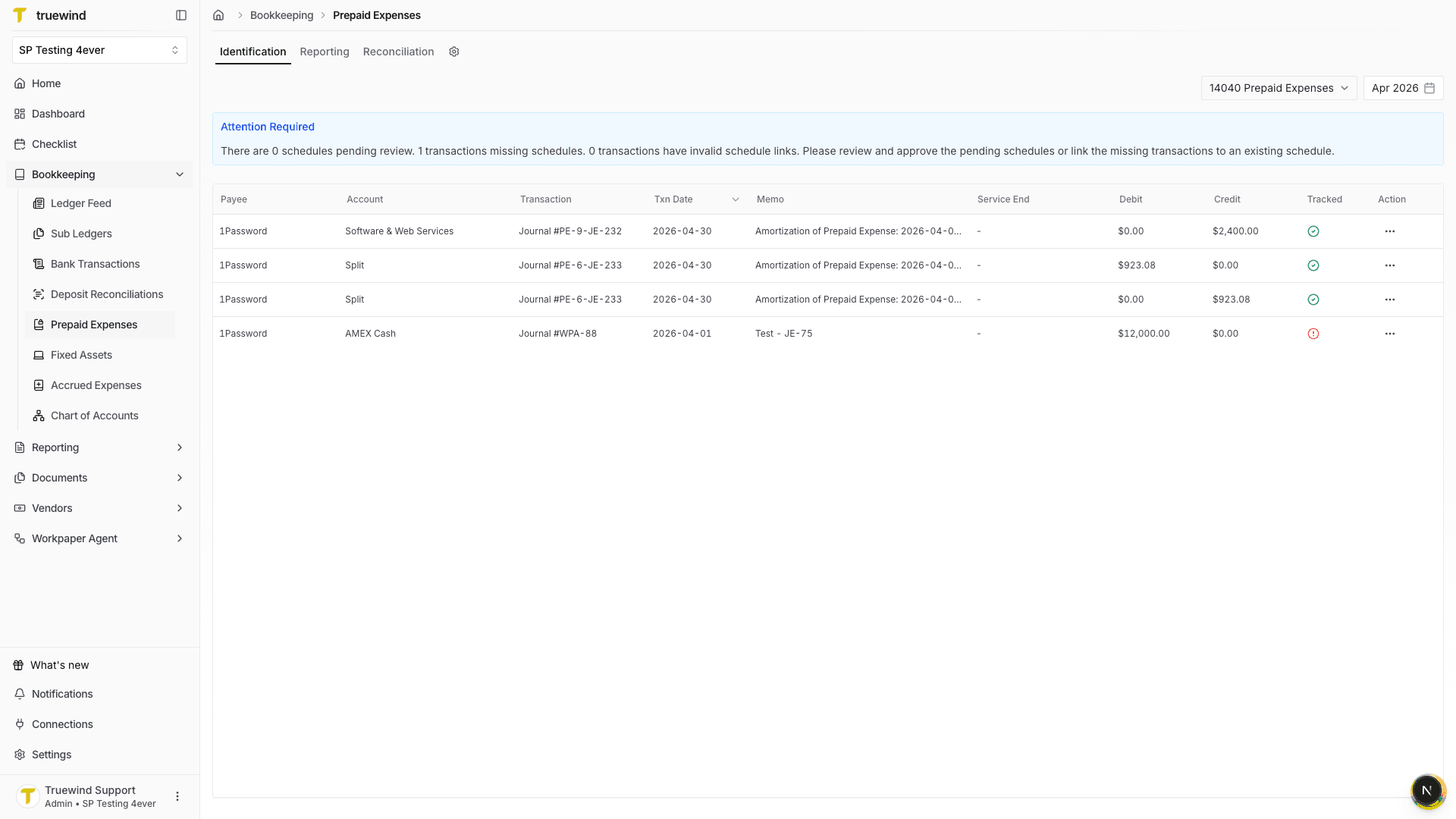Screen dimensions: 1456x819
Task: Open action menu for Software & Web Services row
Action: point(1390,231)
